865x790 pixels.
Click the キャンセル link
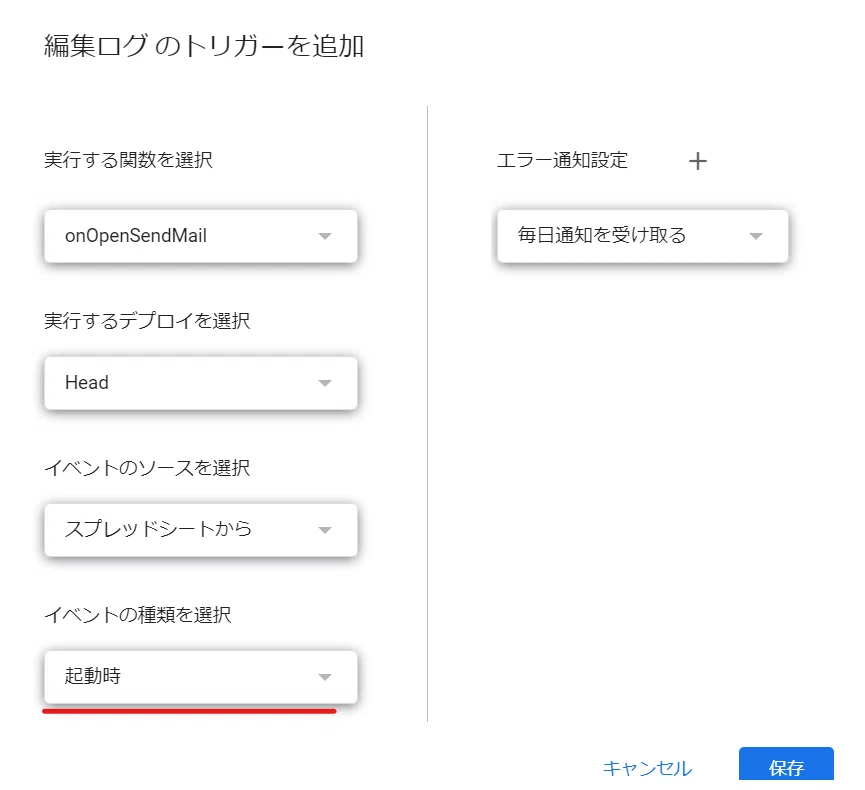click(647, 768)
